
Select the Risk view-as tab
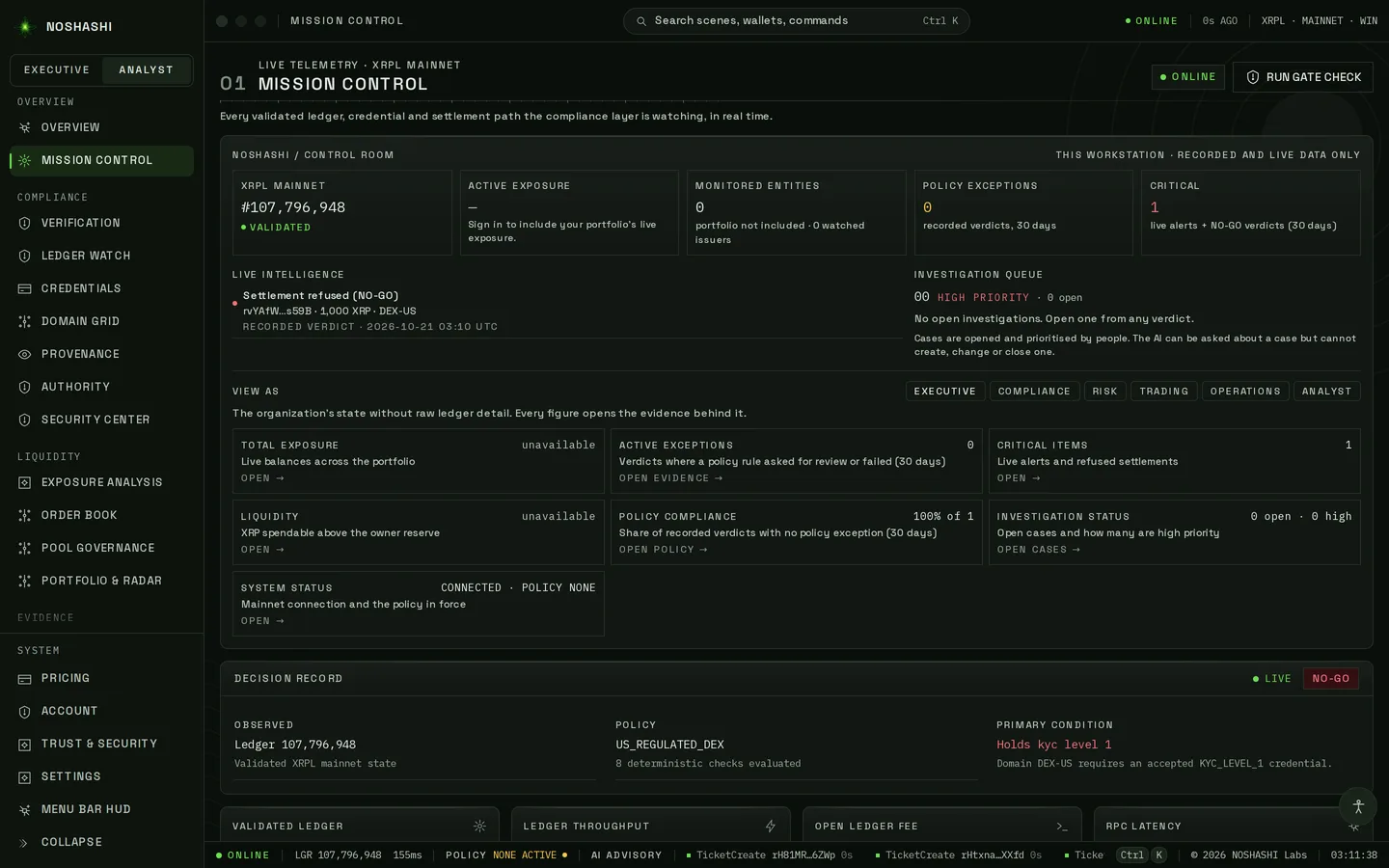click(1105, 392)
